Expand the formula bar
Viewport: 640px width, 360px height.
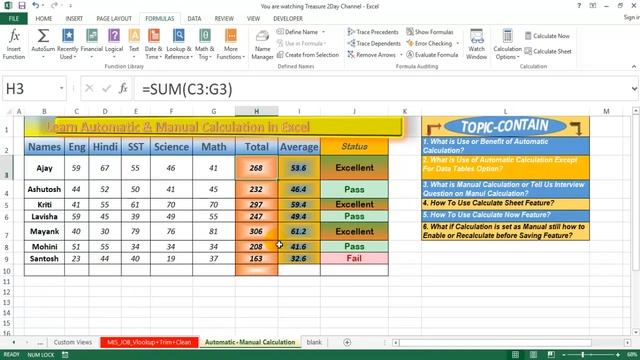[x=634, y=89]
